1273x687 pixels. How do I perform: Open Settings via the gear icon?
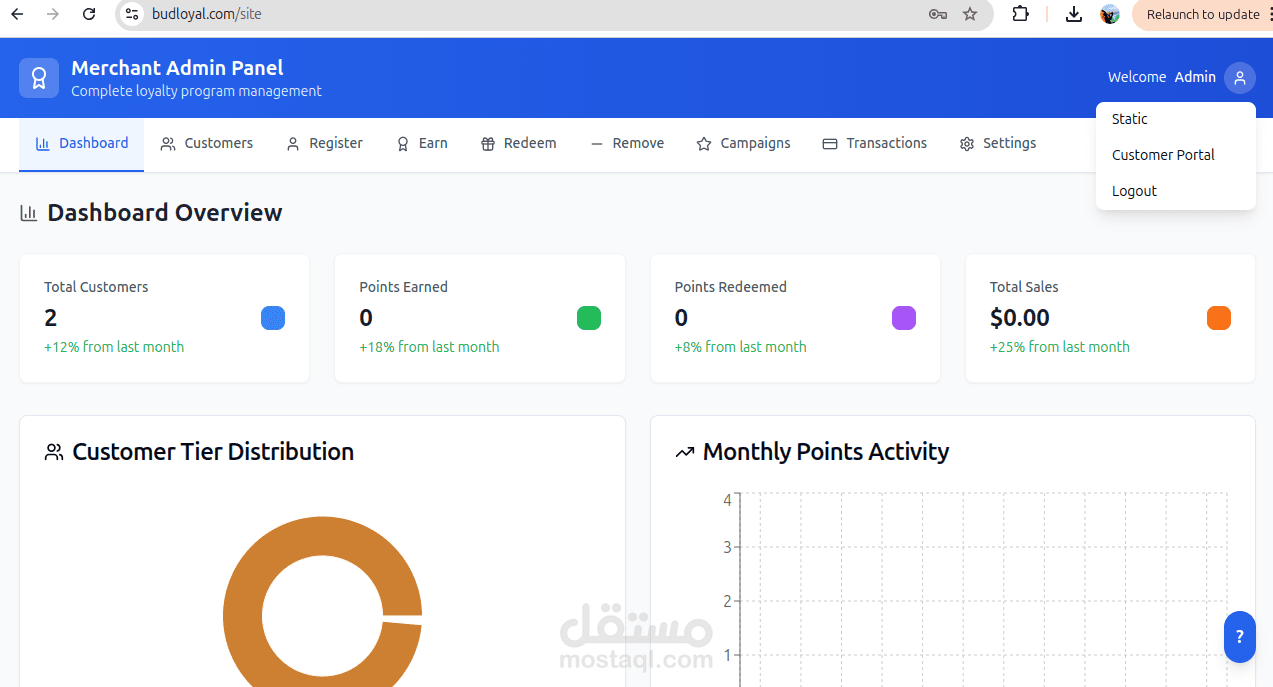[966, 143]
